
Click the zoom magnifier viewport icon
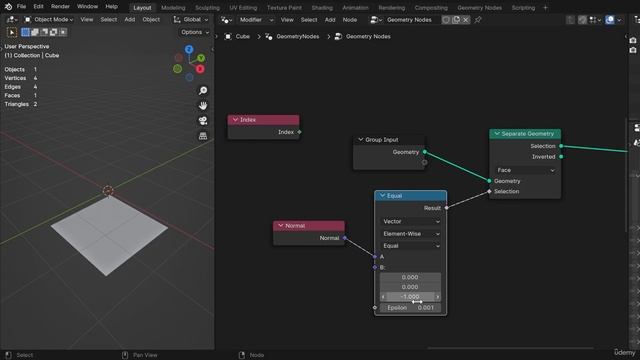pyautogui.click(x=203, y=91)
